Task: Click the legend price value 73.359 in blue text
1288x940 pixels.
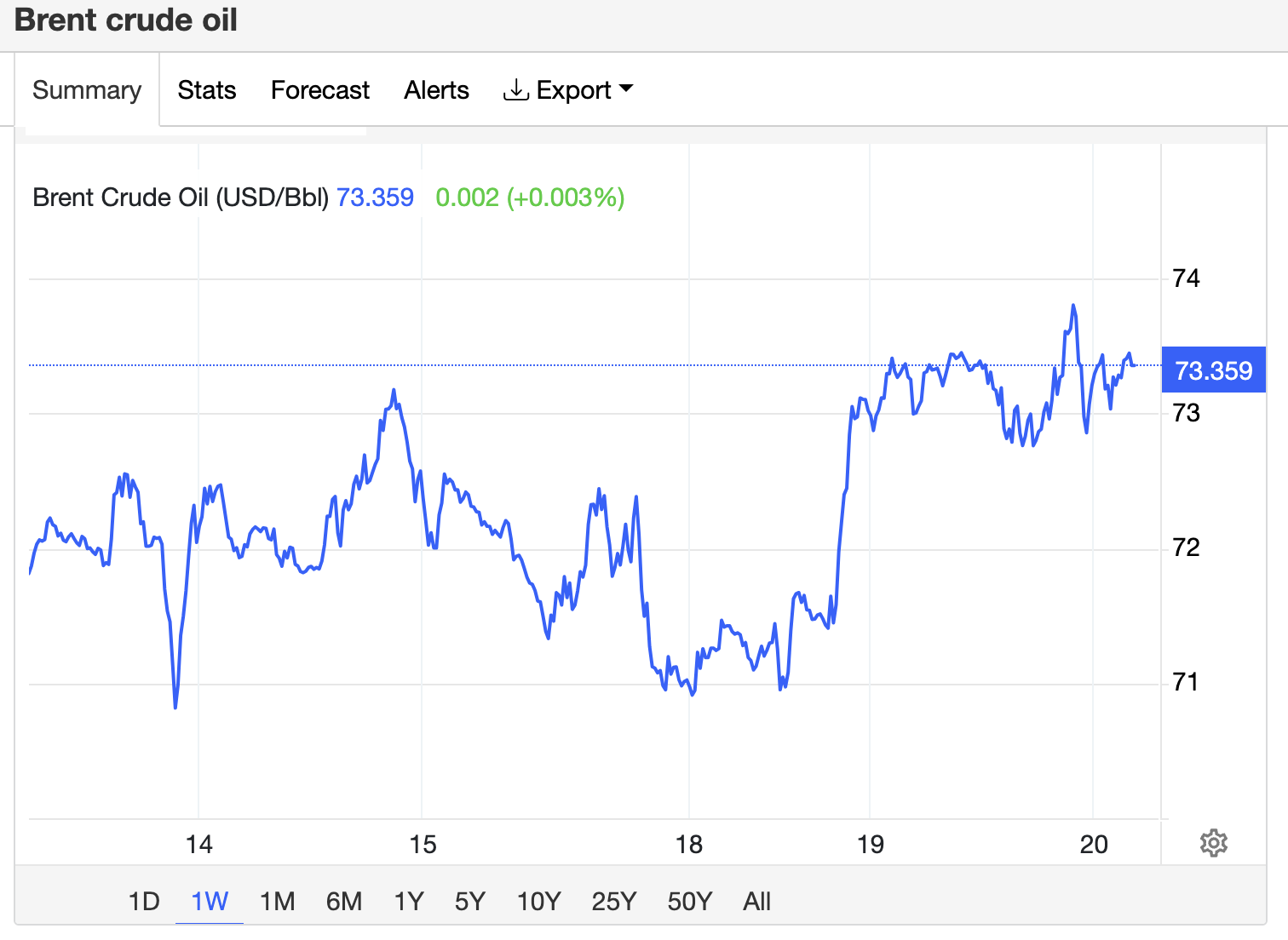Action: click(375, 198)
